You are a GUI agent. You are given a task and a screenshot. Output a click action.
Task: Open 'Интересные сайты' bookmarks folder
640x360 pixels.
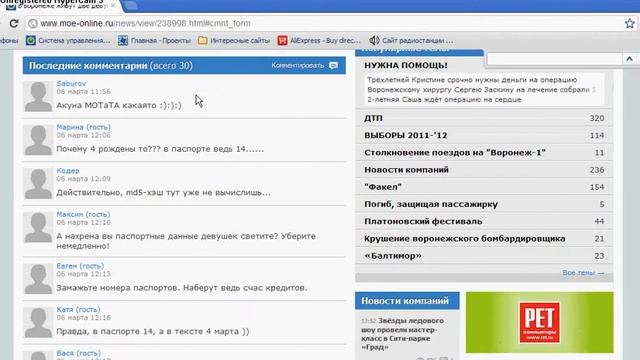[234, 40]
